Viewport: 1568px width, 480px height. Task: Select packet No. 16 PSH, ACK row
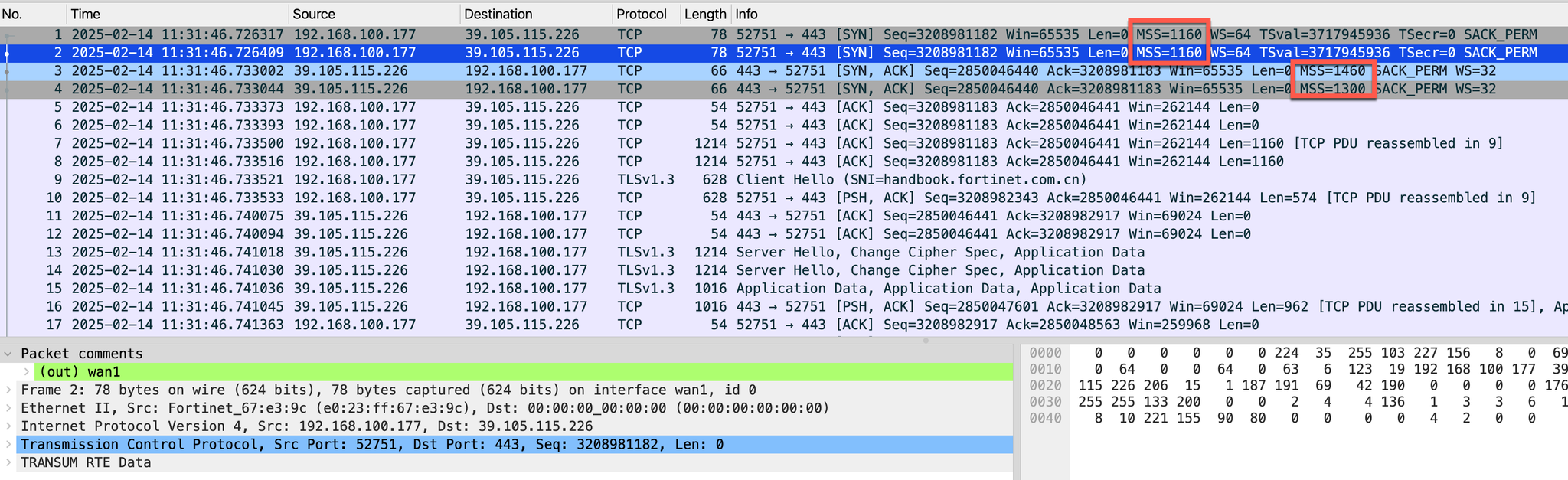(784, 307)
